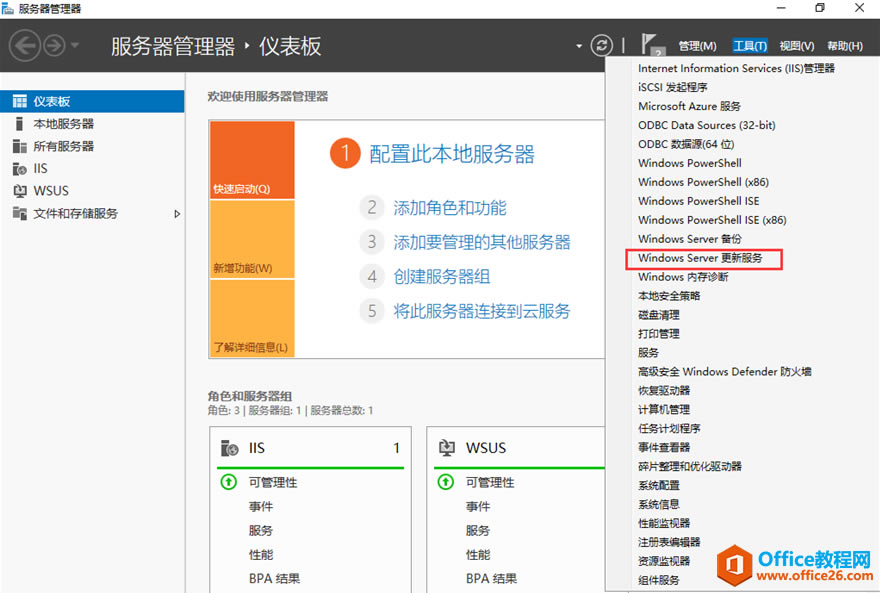Open 计算机管理 menu entry

[664, 410]
